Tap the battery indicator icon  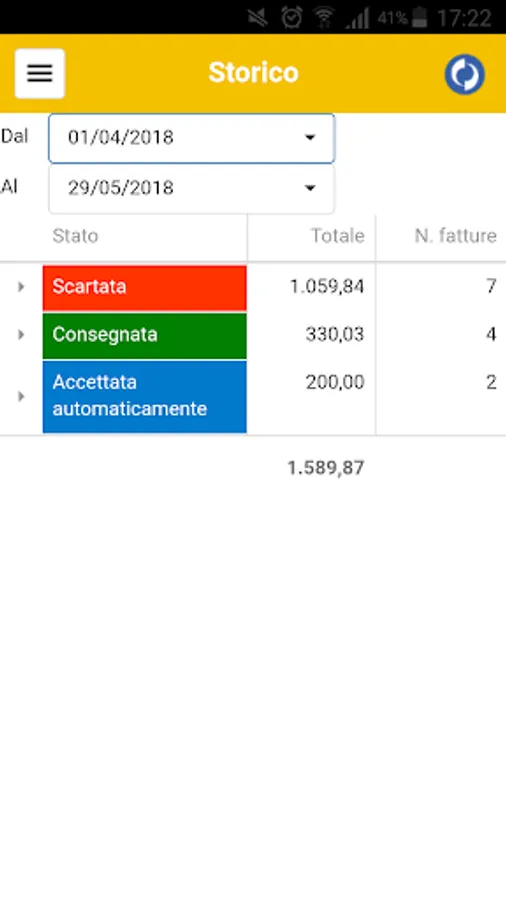(x=420, y=17)
